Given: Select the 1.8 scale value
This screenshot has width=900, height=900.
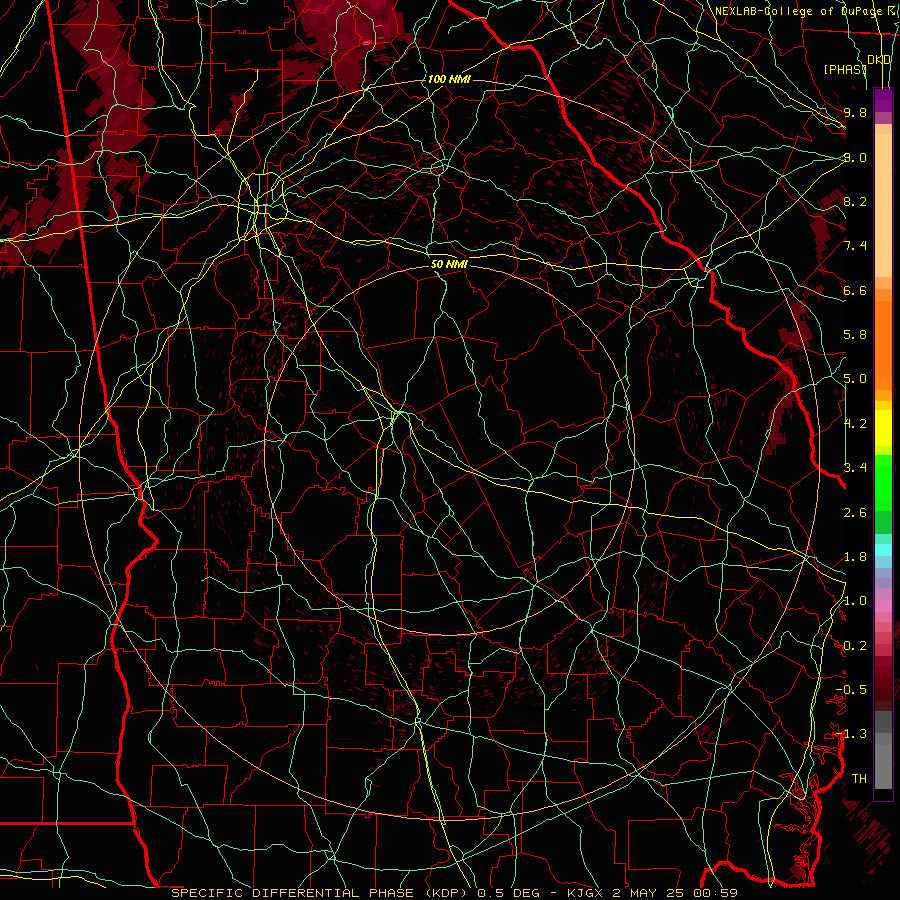Looking at the screenshot, I should coord(855,557).
